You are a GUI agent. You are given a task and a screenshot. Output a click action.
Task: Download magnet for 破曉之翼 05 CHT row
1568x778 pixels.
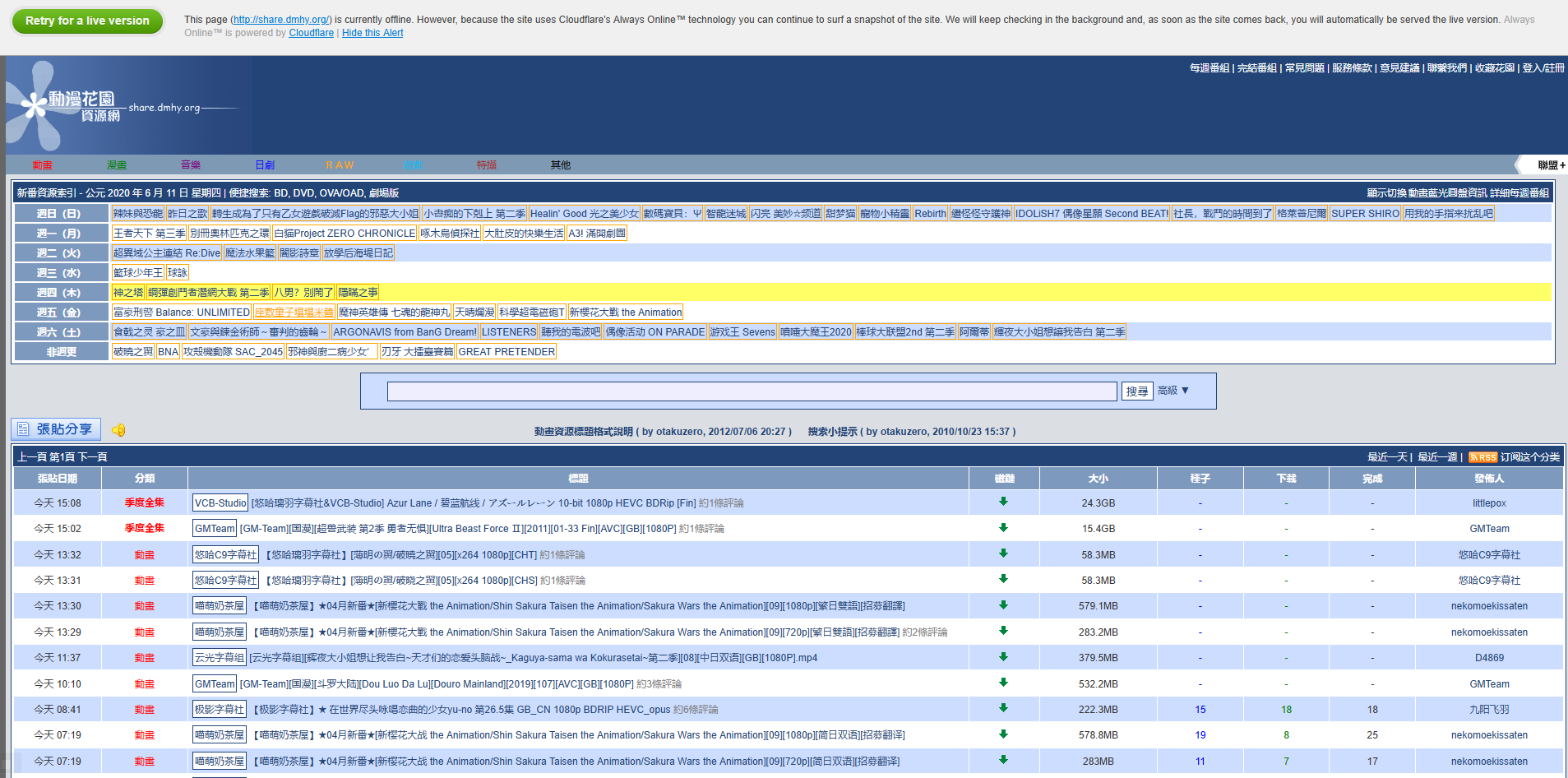(x=1003, y=553)
